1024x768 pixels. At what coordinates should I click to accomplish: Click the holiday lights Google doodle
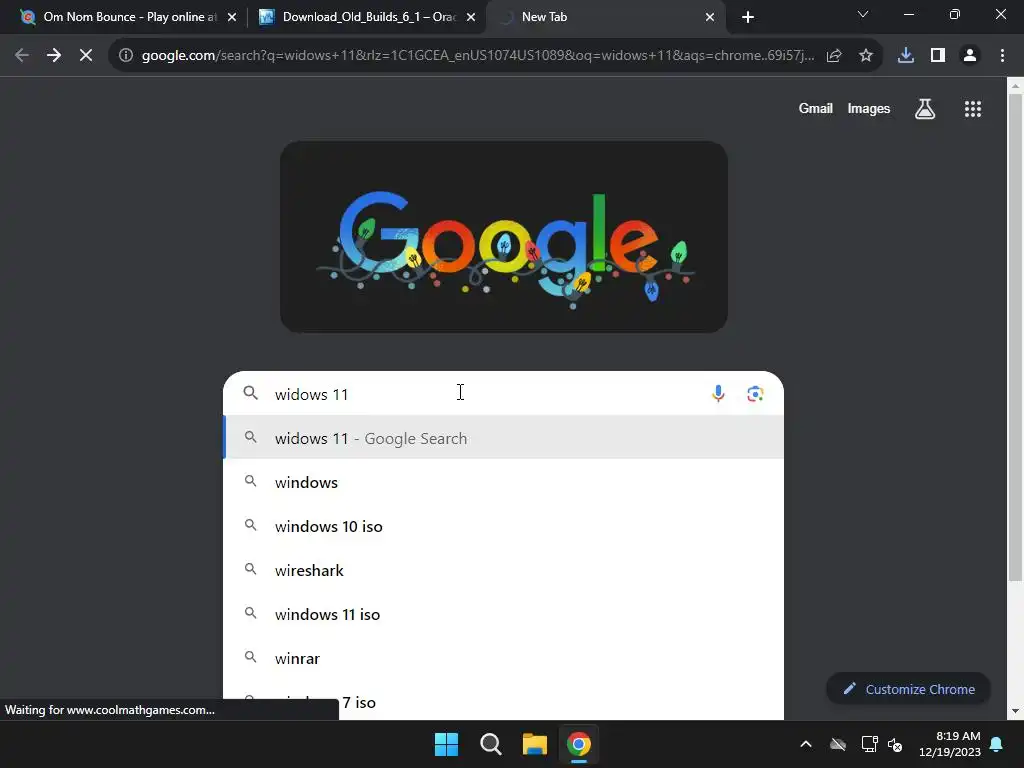coord(504,237)
